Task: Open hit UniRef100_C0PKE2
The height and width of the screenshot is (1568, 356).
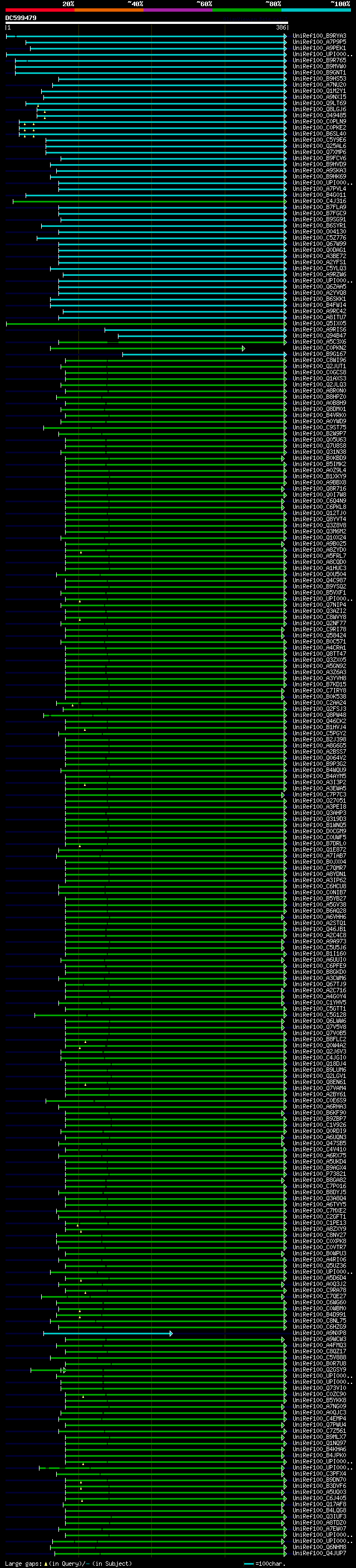Action: [x=319, y=128]
